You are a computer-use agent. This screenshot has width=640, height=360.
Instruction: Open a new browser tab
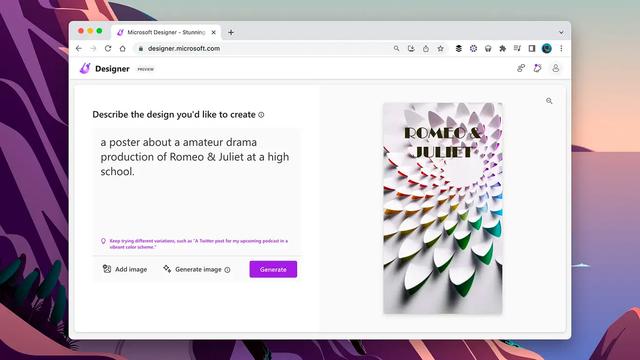231,32
